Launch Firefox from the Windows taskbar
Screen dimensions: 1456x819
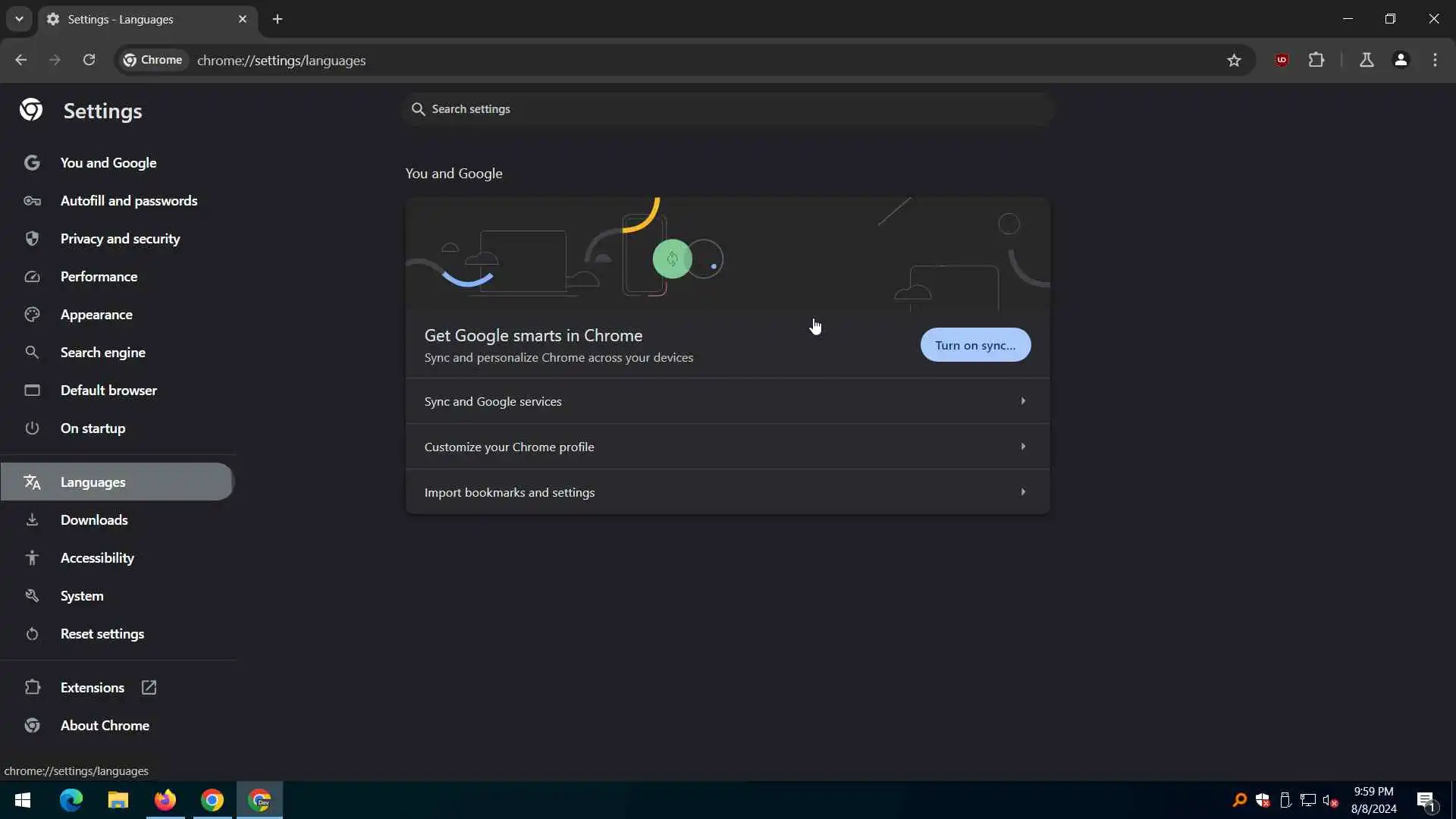coord(165,800)
